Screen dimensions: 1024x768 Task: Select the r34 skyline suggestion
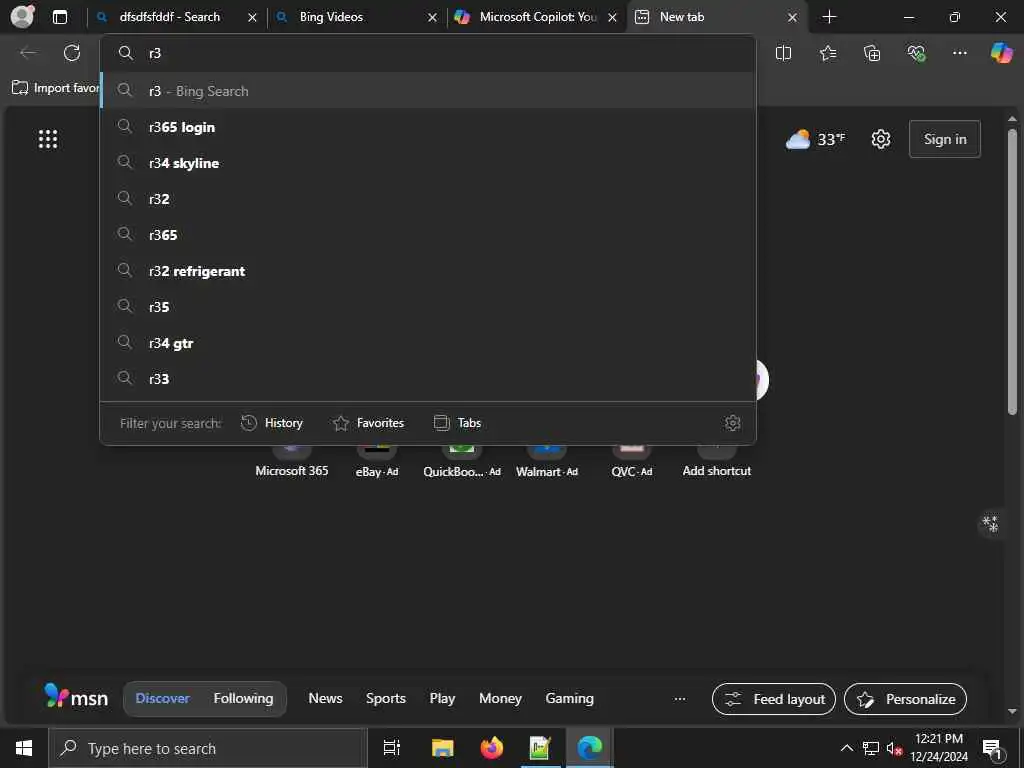pos(428,163)
